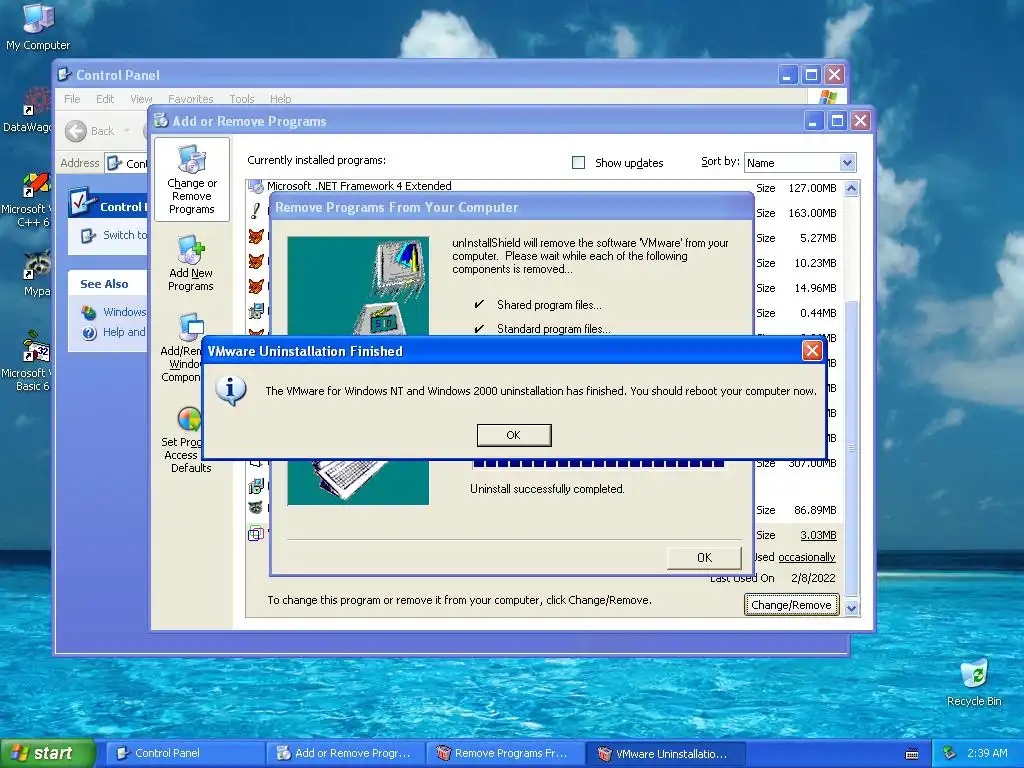
Task: Click the program icon beside the 0.44MB row
Action: pyautogui.click(x=256, y=312)
